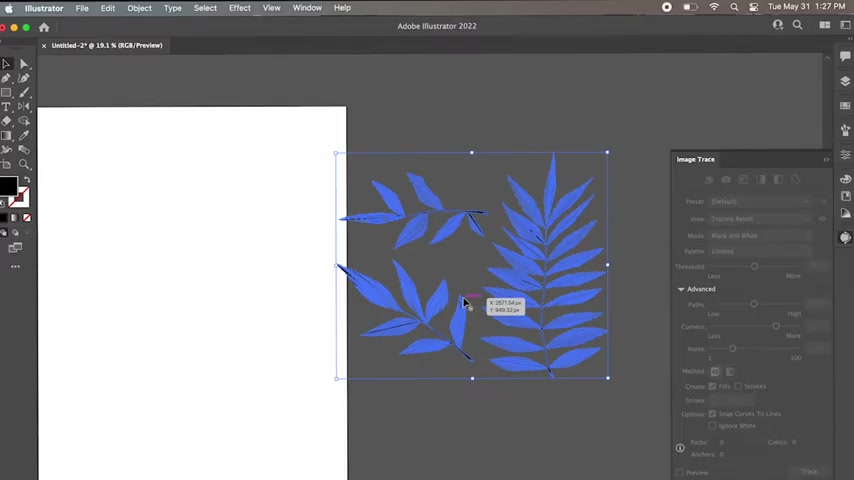Open the Layers panel icon
This screenshot has width=854, height=480.
[x=845, y=81]
